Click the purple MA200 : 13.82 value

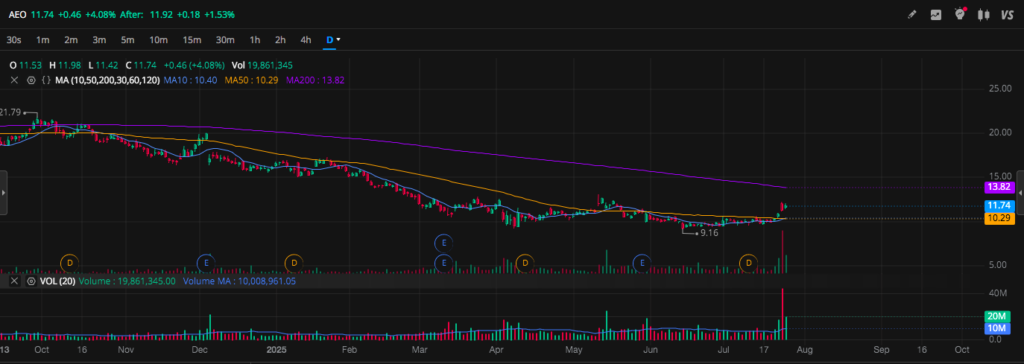315,80
